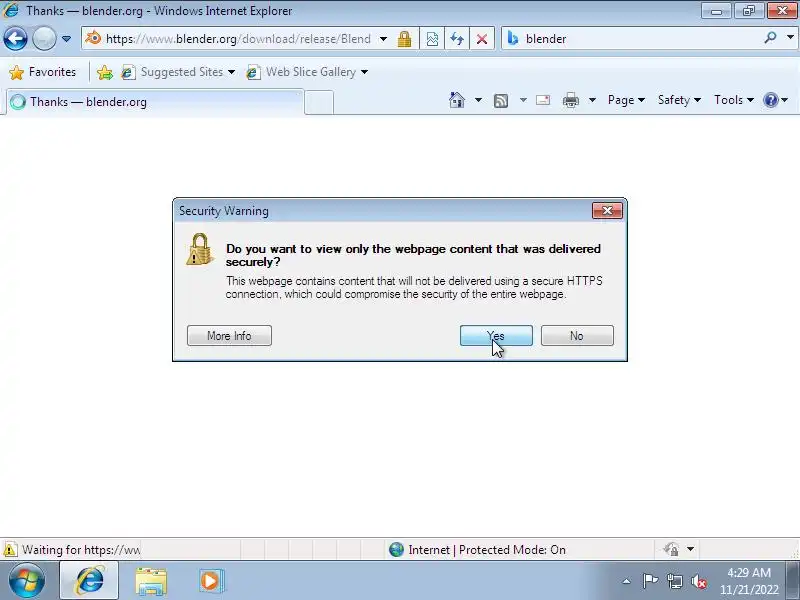Open the Favorites star button
The image size is (800, 600).
42,72
